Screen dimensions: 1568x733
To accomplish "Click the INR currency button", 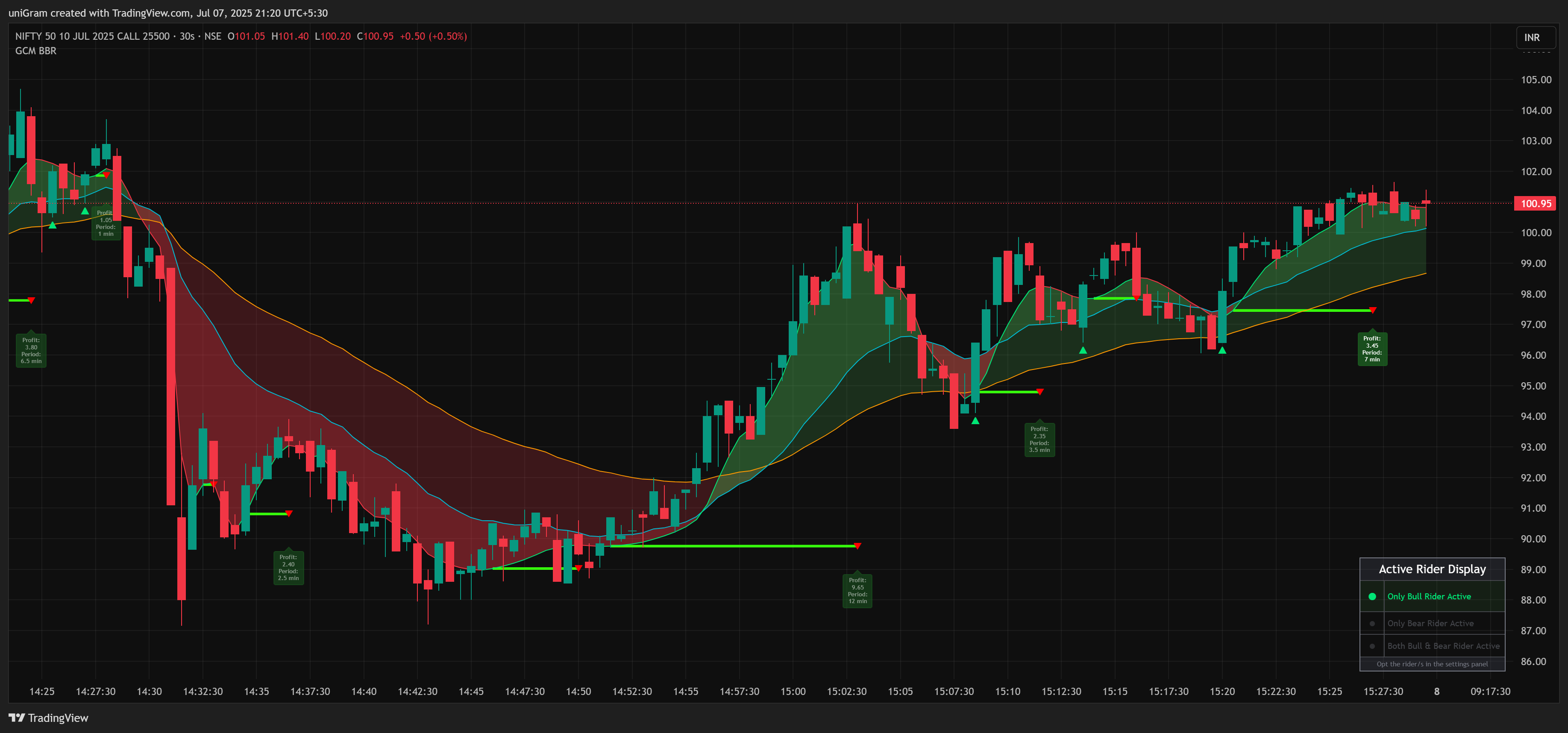I will [x=1535, y=37].
